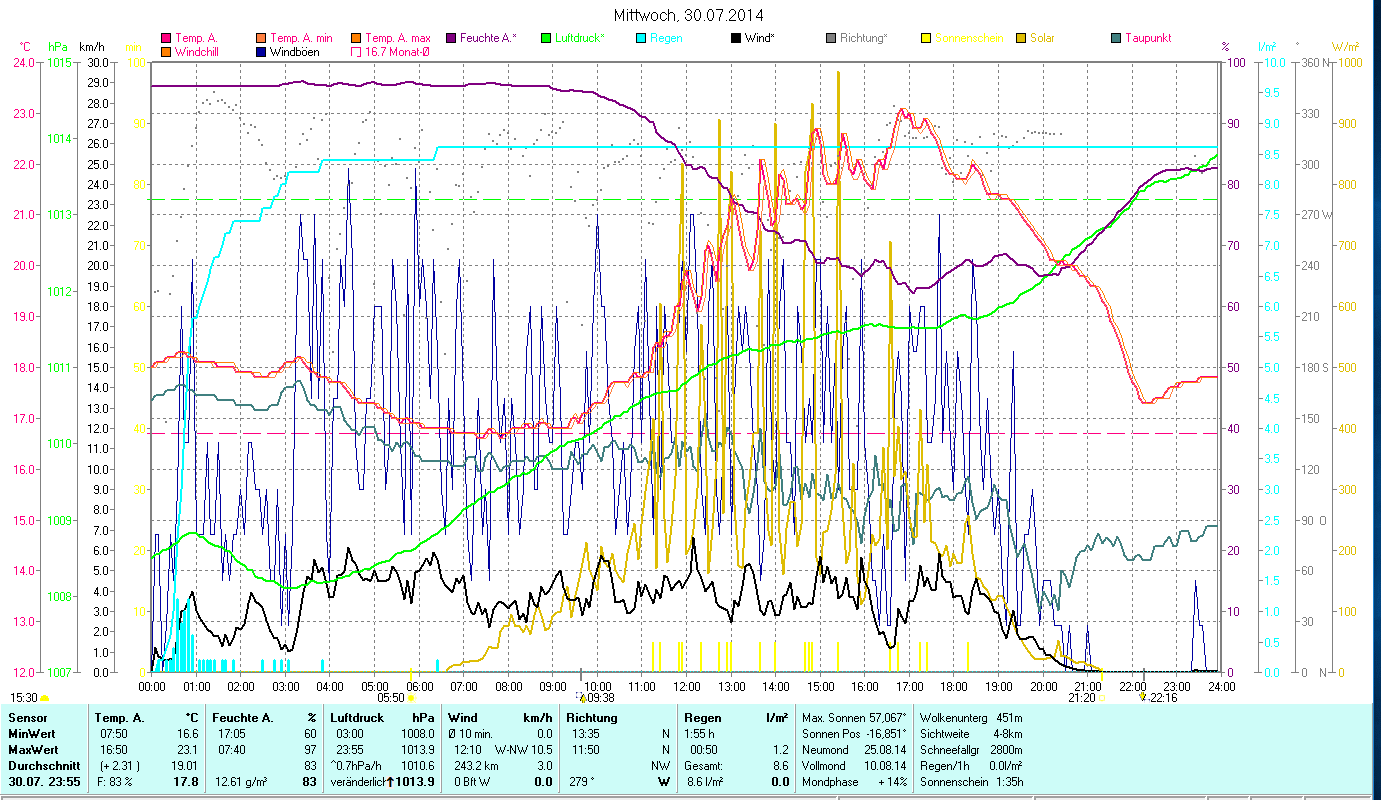This screenshot has width=1381, height=800.
Task: Click the 'Mondphase + 14%' entry
Action: click(x=854, y=782)
